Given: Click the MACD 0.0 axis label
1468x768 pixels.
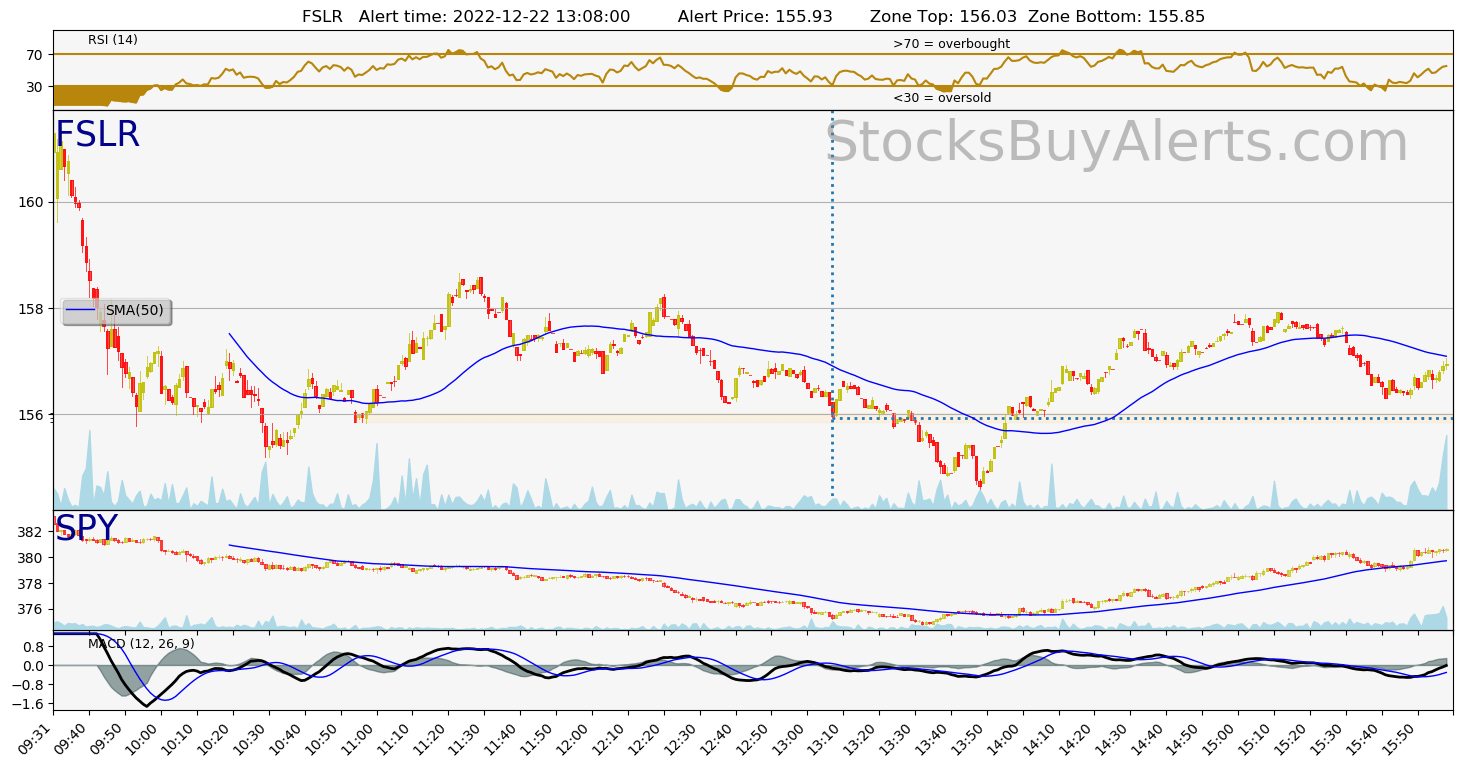Looking at the screenshot, I should coord(33,665).
